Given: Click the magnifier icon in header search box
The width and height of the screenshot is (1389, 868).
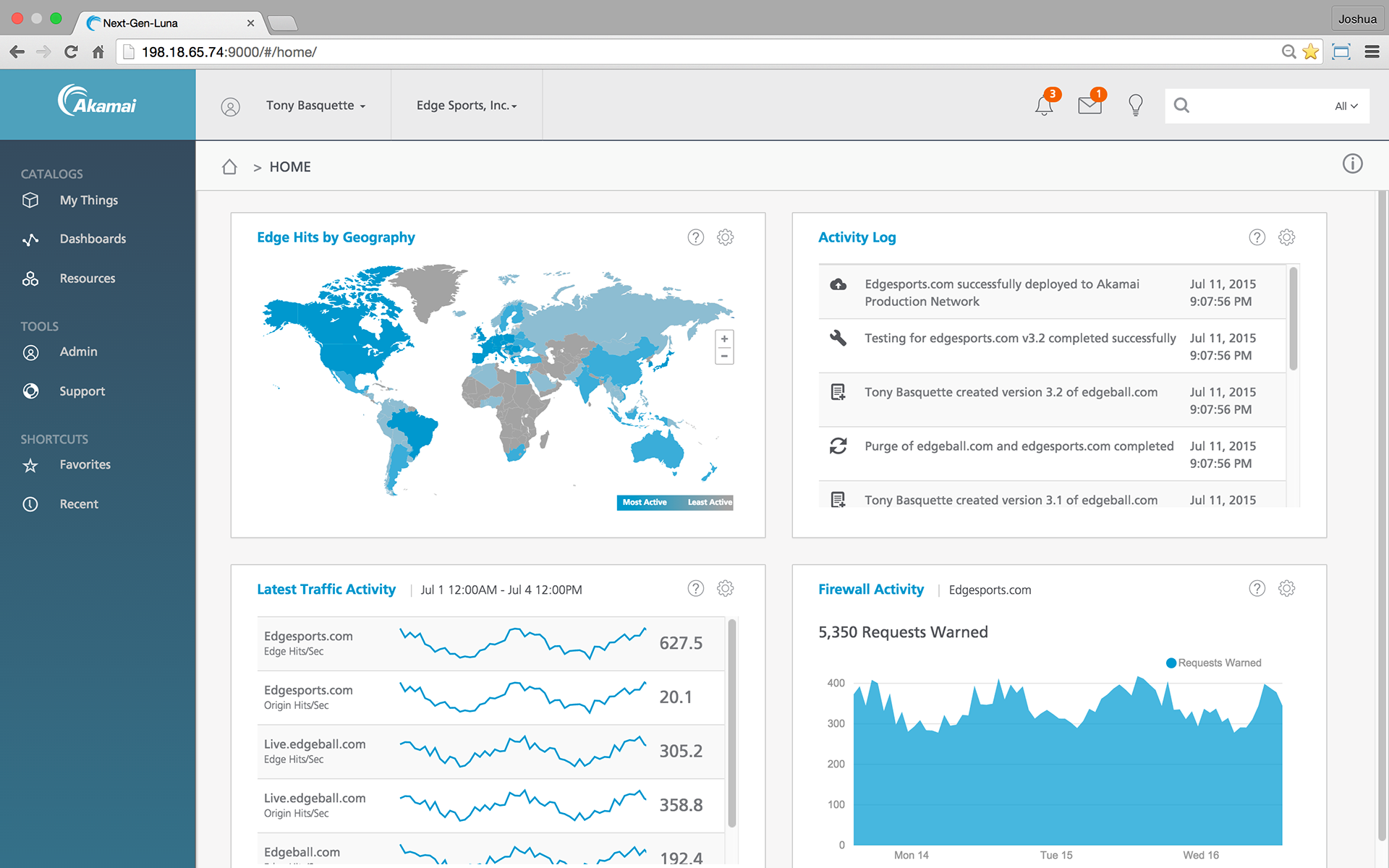Looking at the screenshot, I should coord(1181,106).
